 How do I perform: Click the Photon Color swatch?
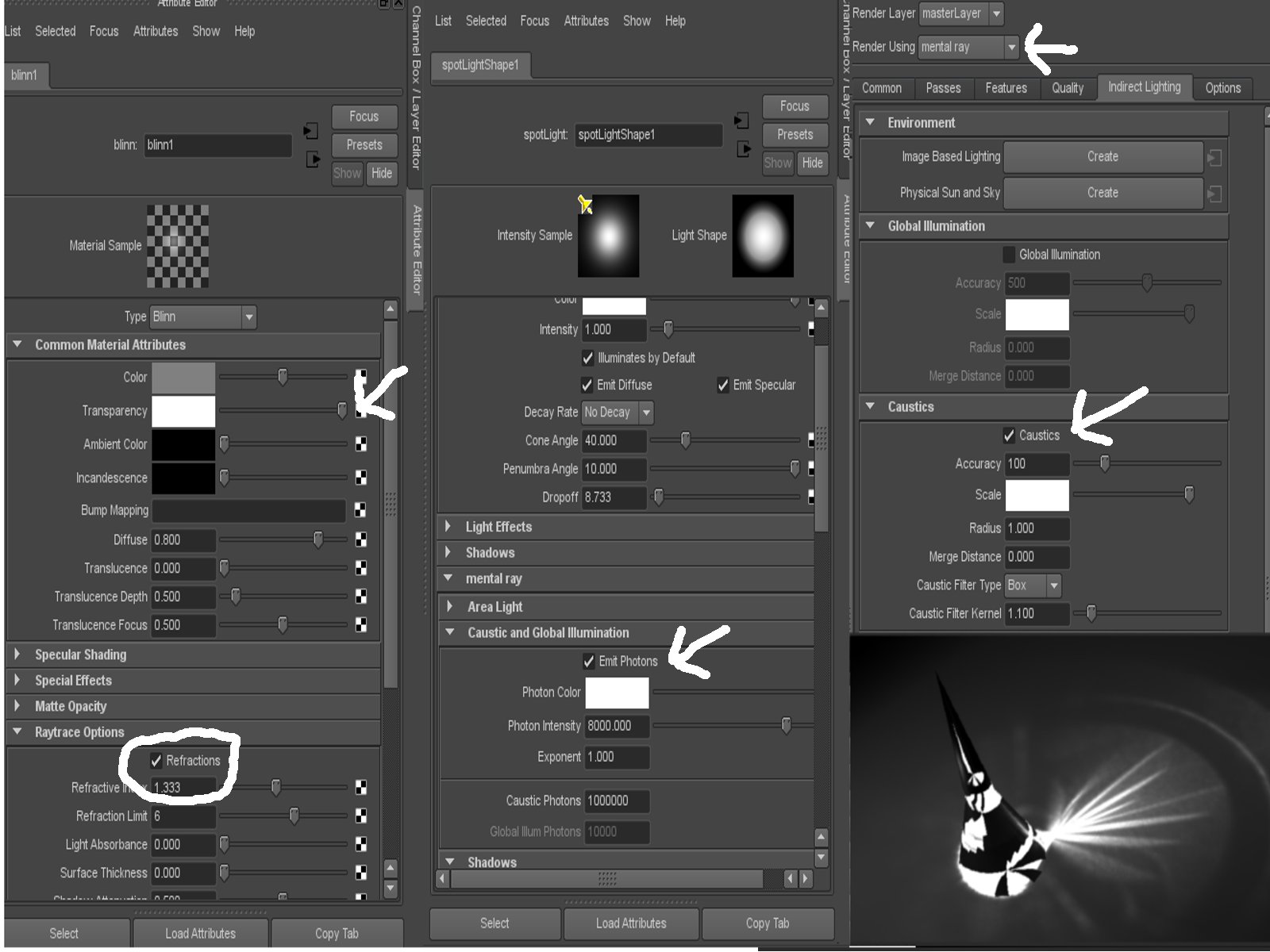pos(618,693)
